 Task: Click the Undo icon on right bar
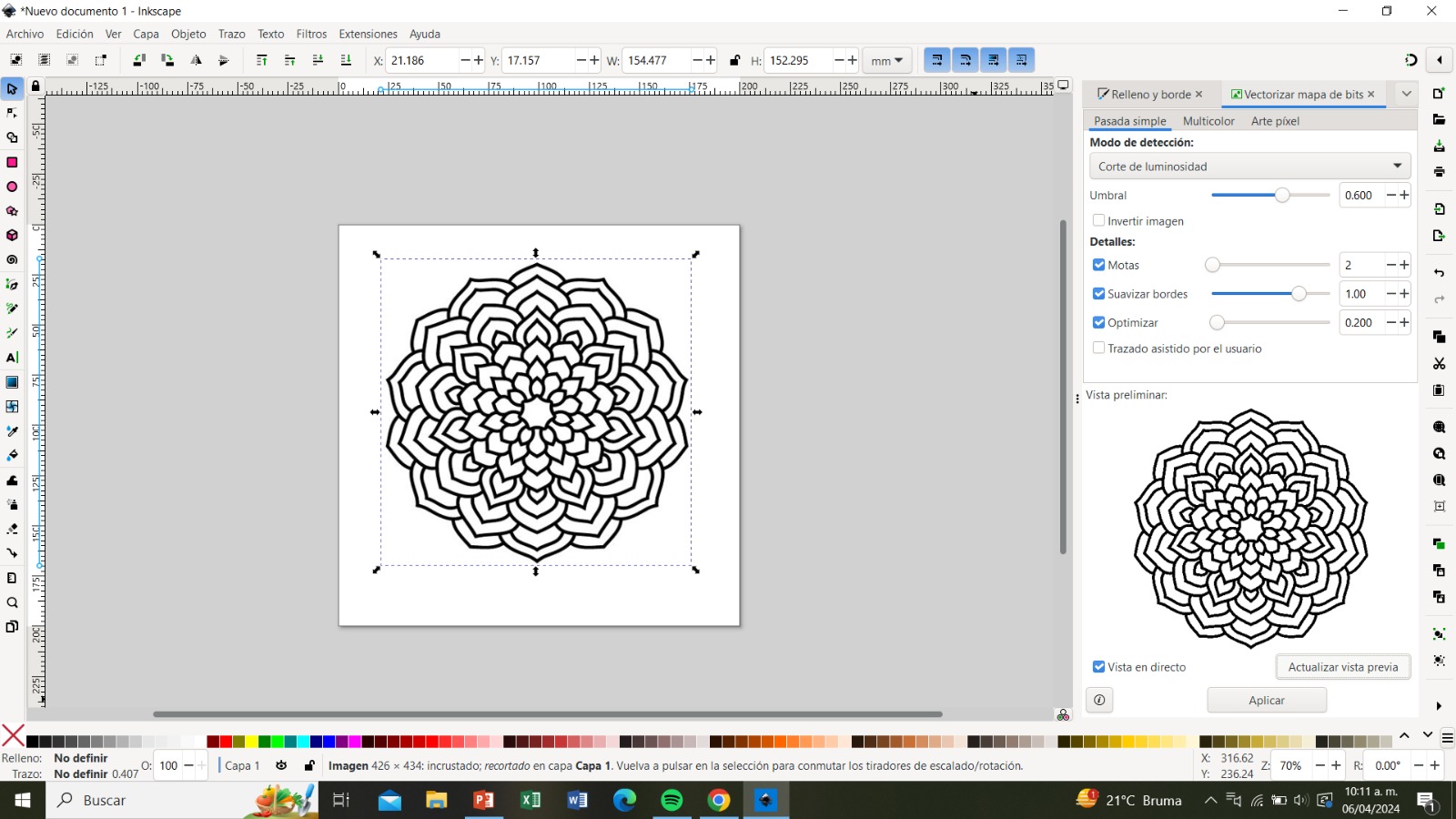(1439, 273)
